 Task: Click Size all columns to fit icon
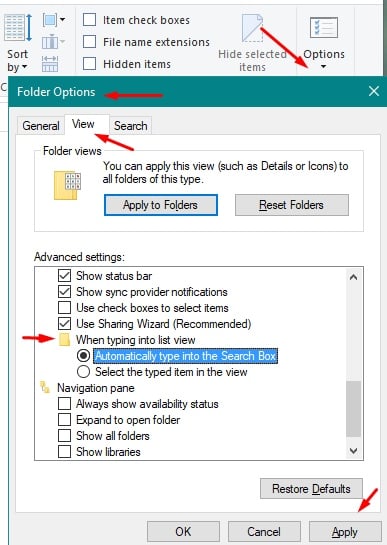click(50, 64)
